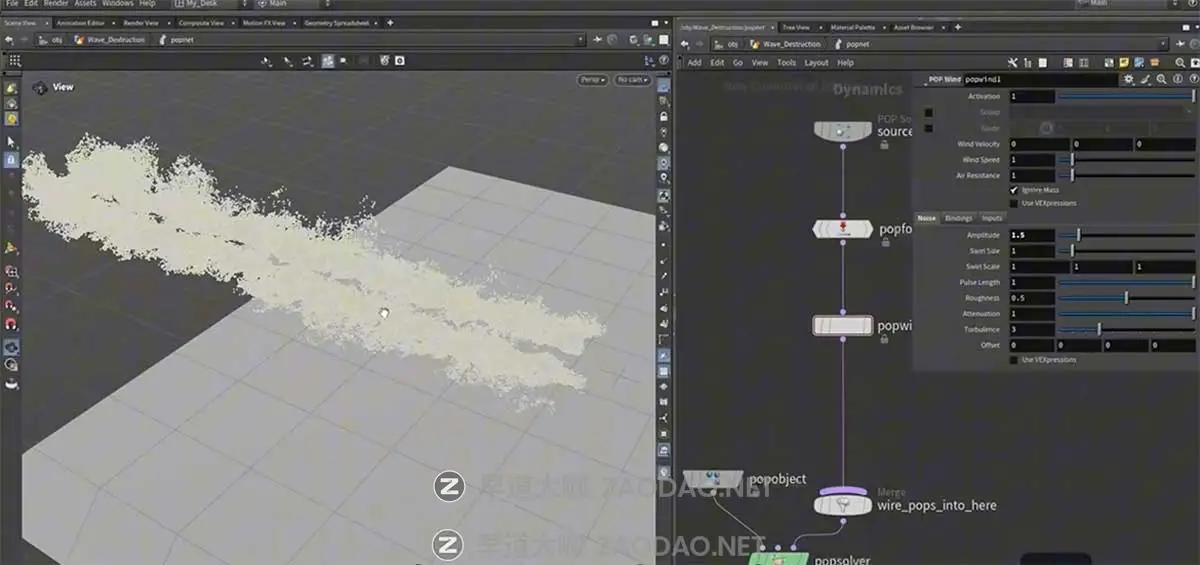Select the popwind node in network
The width and height of the screenshot is (1200, 565).
click(x=842, y=326)
